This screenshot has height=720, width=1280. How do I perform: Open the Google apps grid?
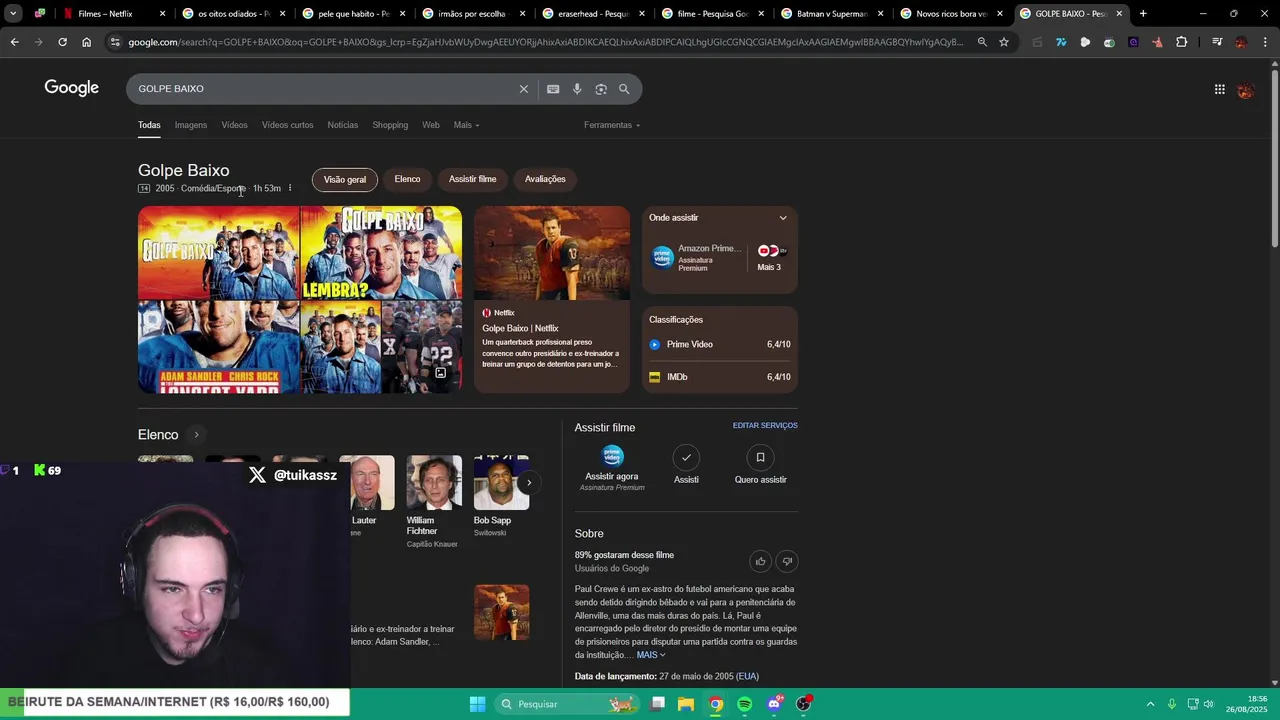1219,89
